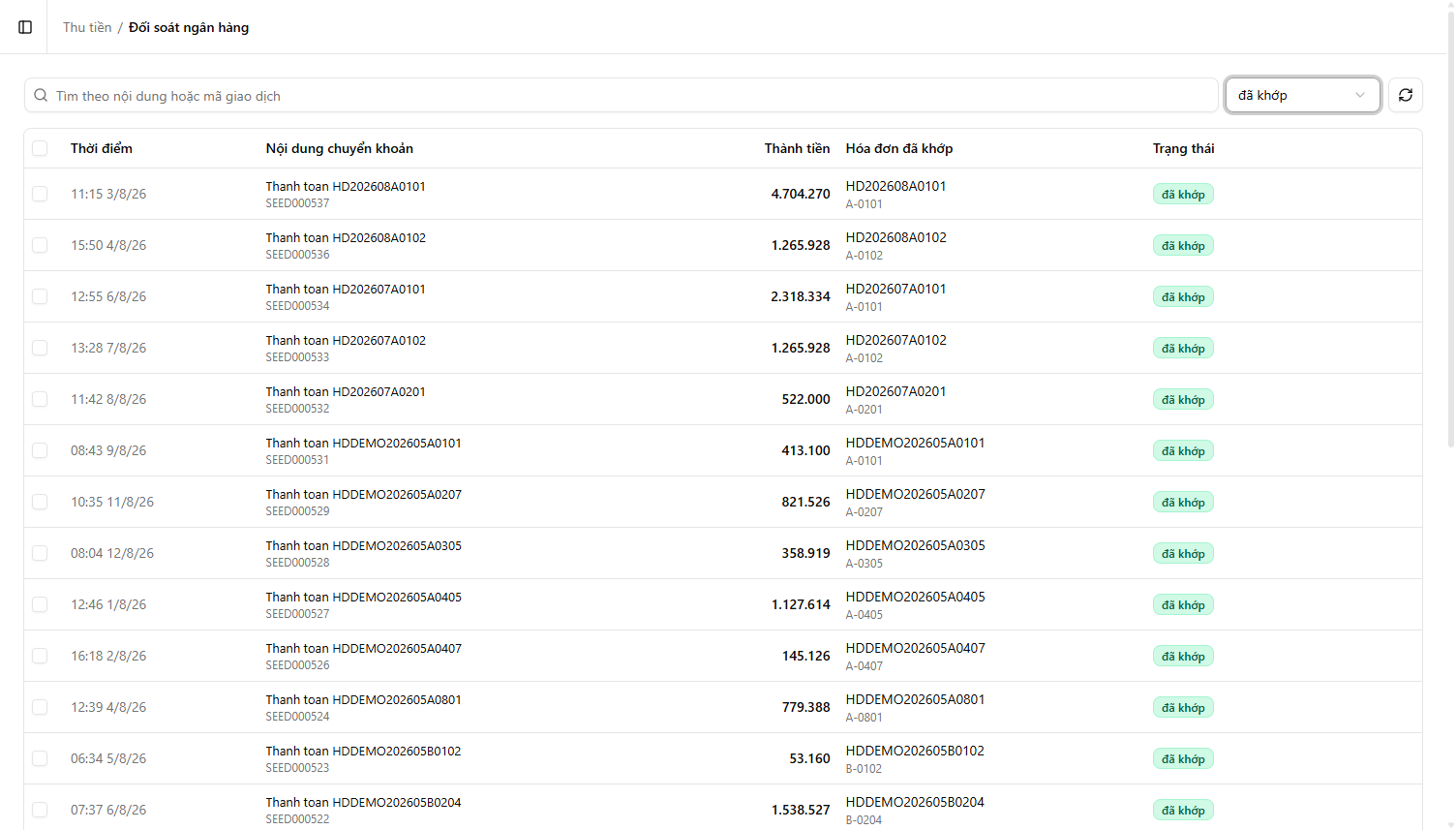Click matched invoice HD202608A0101
The width and height of the screenshot is (1456, 830).
[x=896, y=186]
